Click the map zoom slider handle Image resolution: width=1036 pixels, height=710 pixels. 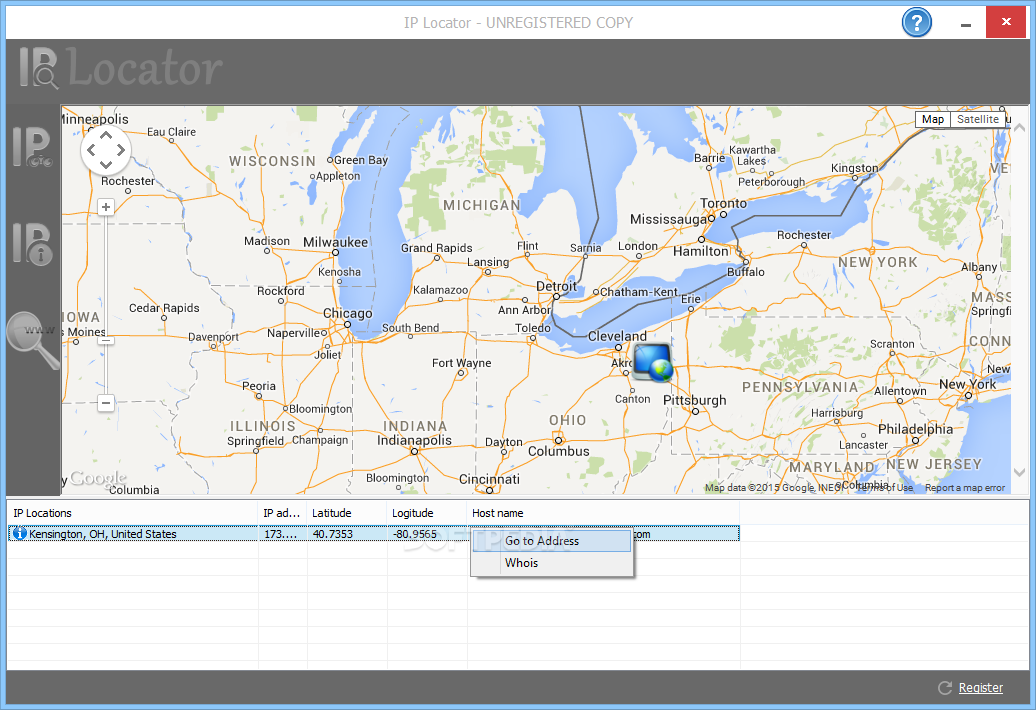[x=106, y=341]
